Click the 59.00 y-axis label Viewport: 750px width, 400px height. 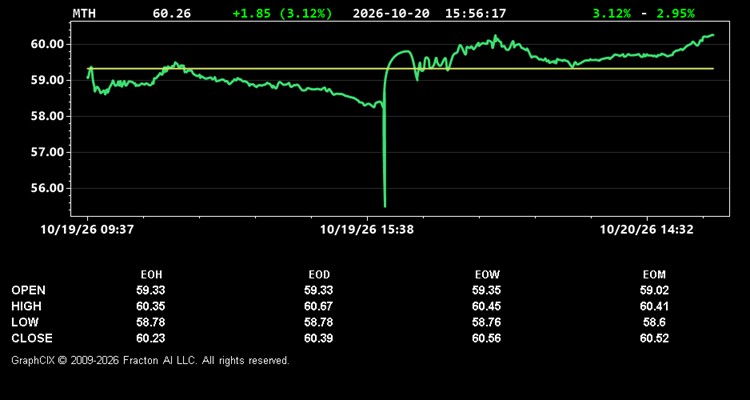point(47,80)
